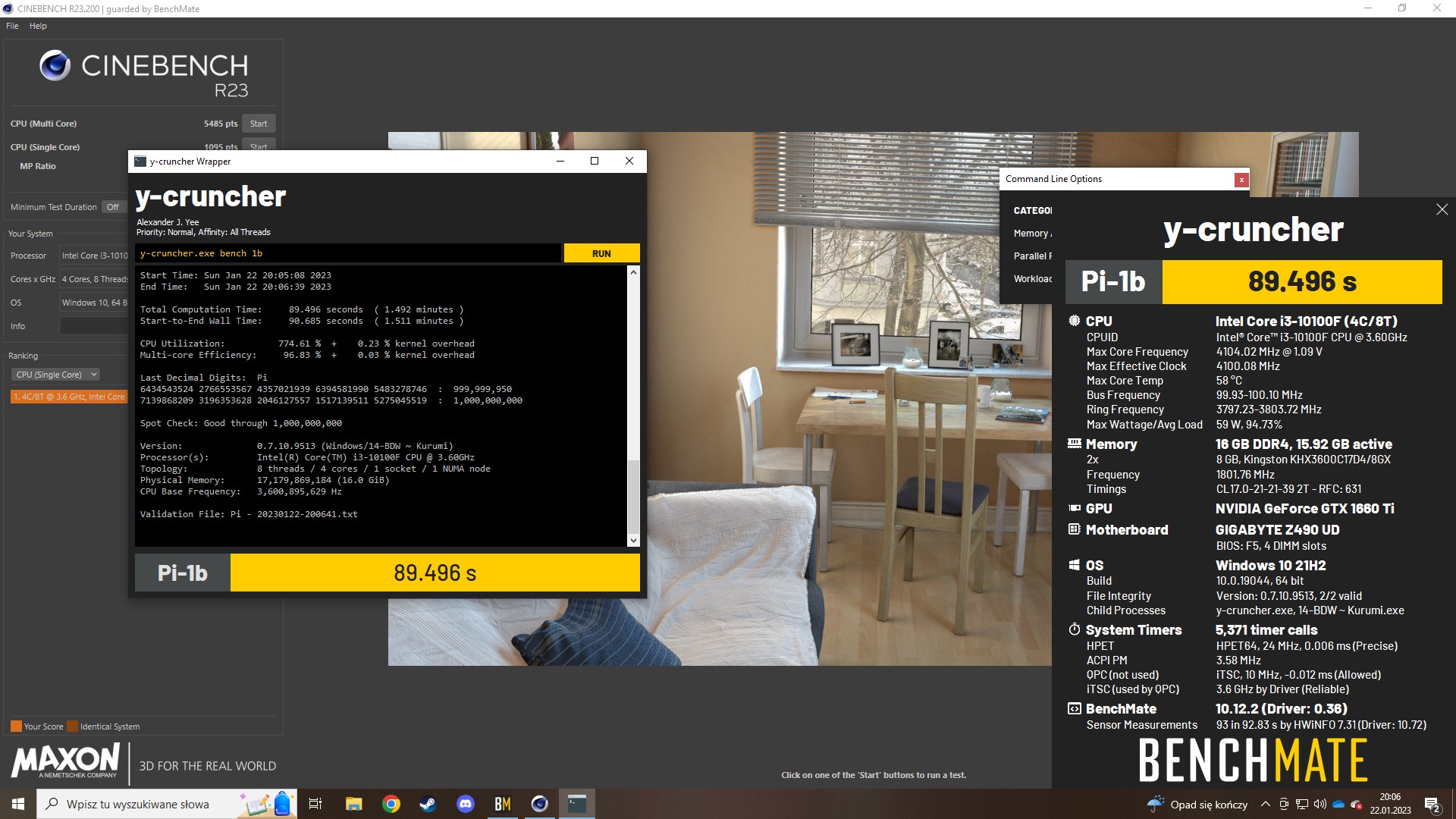The image size is (1456, 819).
Task: Click the OS Windows icon in BenchMate
Action: coord(1075,565)
